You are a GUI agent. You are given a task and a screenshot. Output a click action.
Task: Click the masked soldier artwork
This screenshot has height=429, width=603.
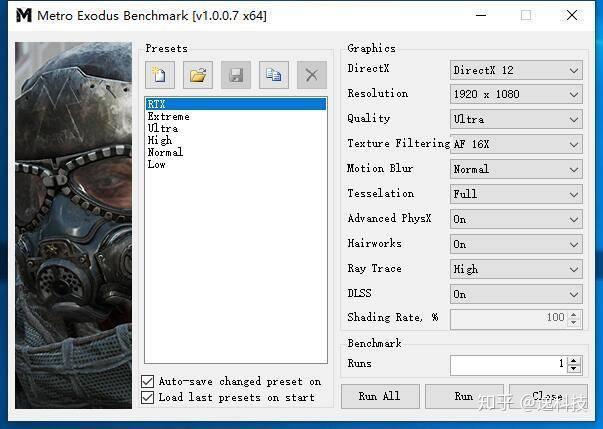click(x=73, y=225)
